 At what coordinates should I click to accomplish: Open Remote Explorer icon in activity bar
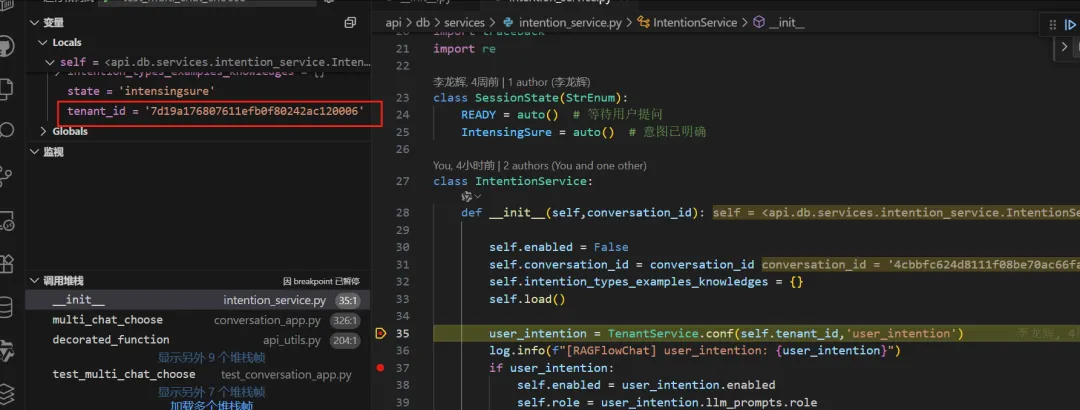6,220
